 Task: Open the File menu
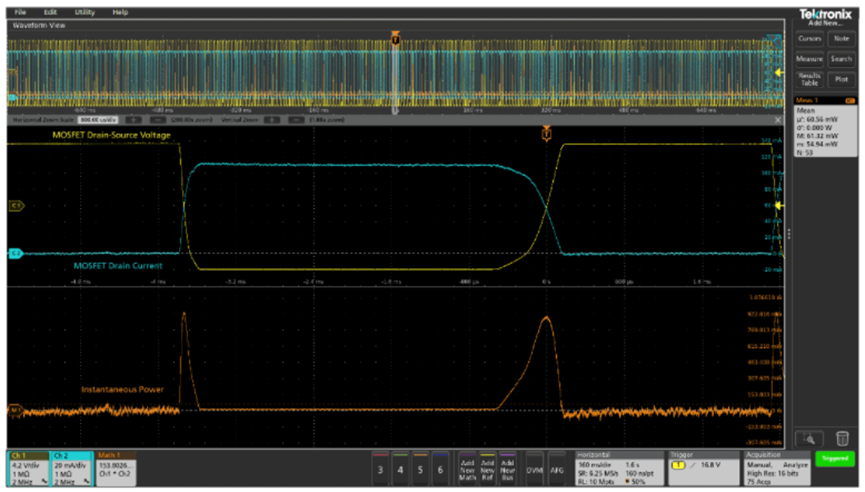(x=20, y=12)
